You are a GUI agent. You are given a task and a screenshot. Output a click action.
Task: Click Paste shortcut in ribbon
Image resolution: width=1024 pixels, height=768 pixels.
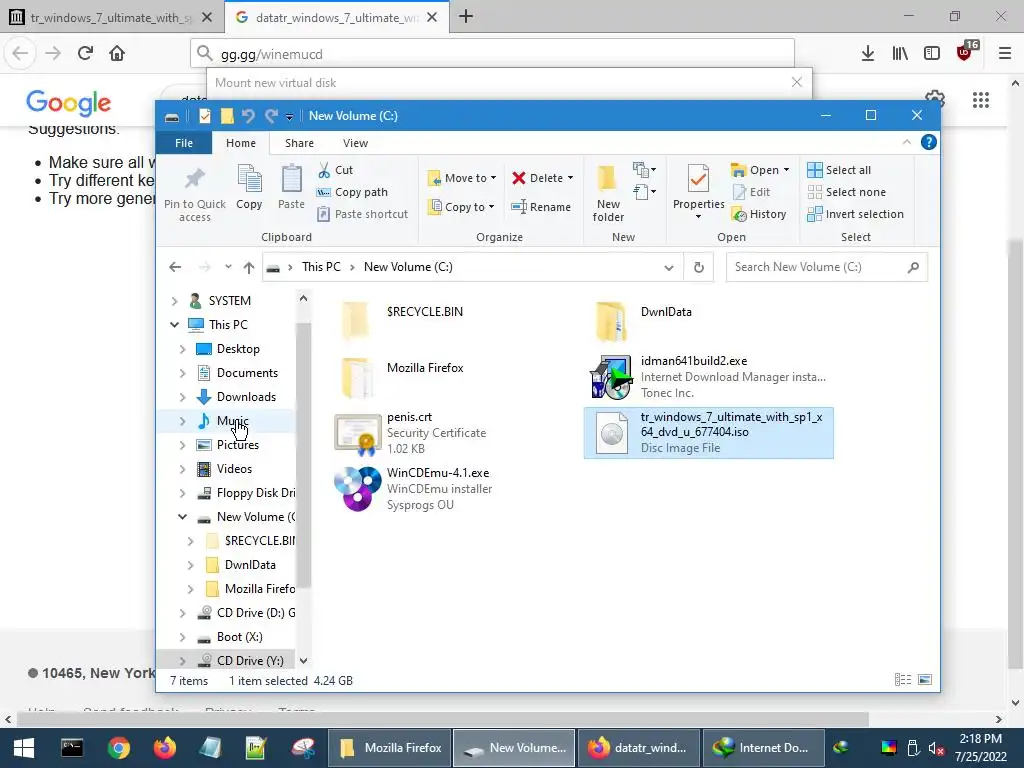[362, 214]
